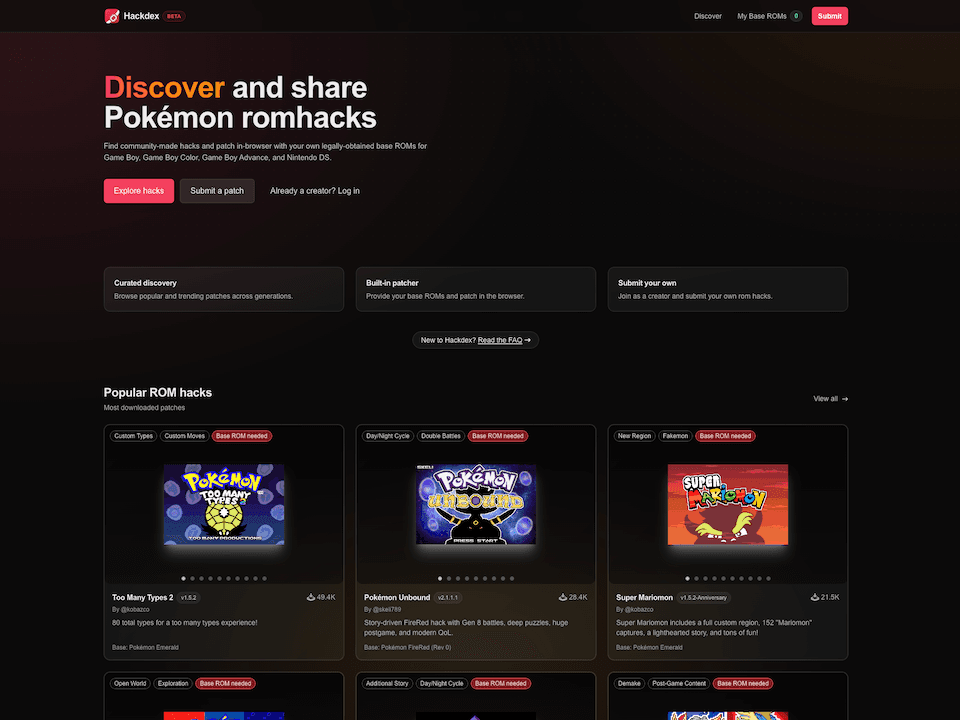Image resolution: width=960 pixels, height=720 pixels.
Task: Click the 0 count badge on My Base ROMs
Action: pyautogui.click(x=796, y=16)
